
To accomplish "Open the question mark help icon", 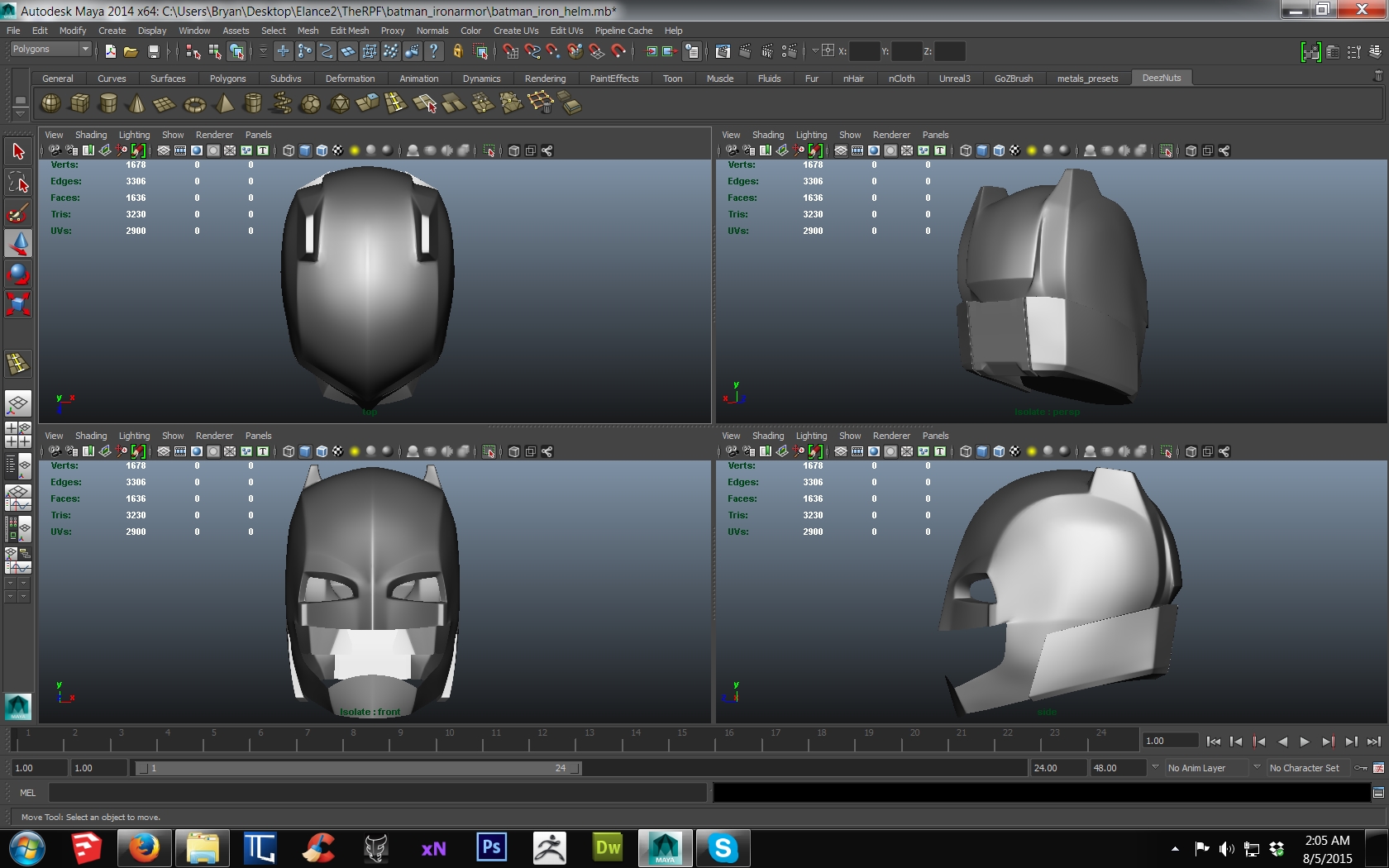I will [433, 51].
